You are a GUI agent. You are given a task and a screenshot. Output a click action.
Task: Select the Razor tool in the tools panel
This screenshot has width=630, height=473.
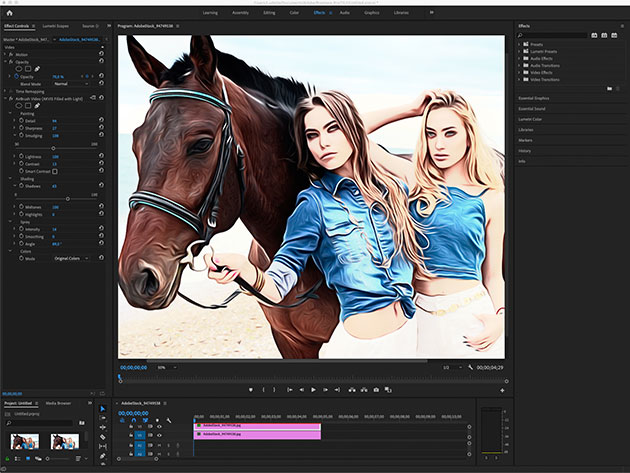[x=102, y=437]
